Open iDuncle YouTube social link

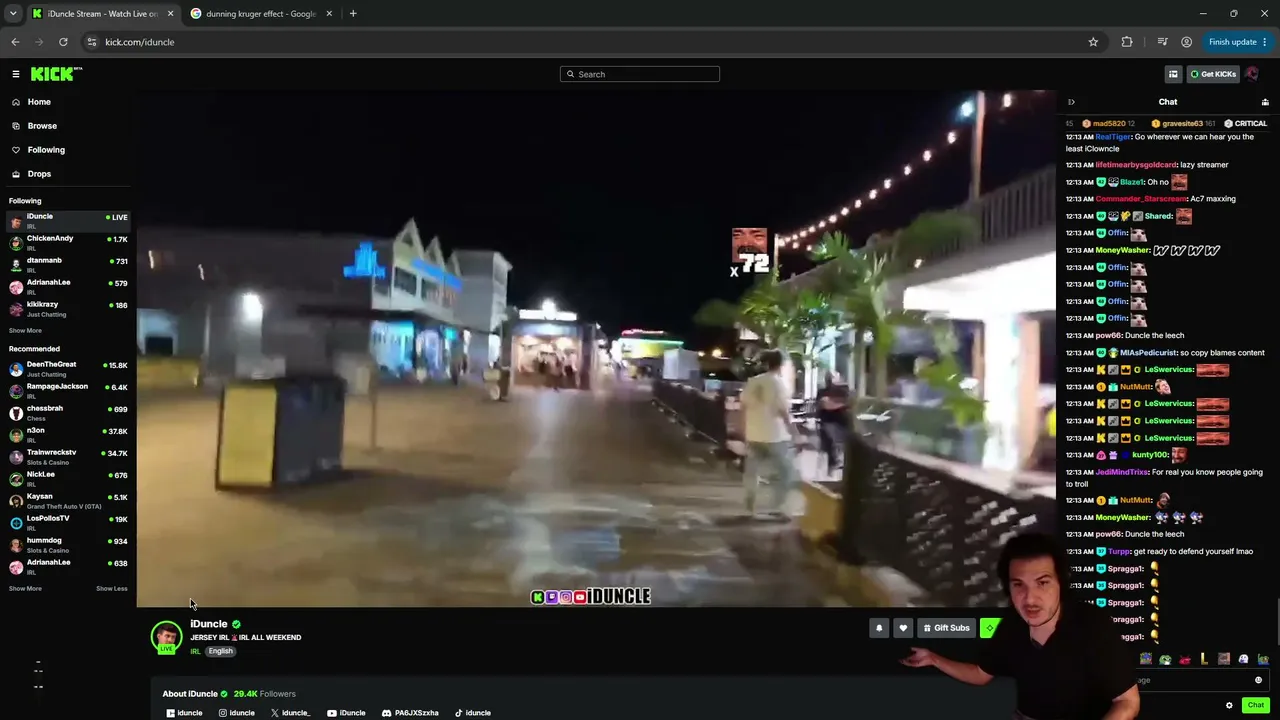(346, 713)
